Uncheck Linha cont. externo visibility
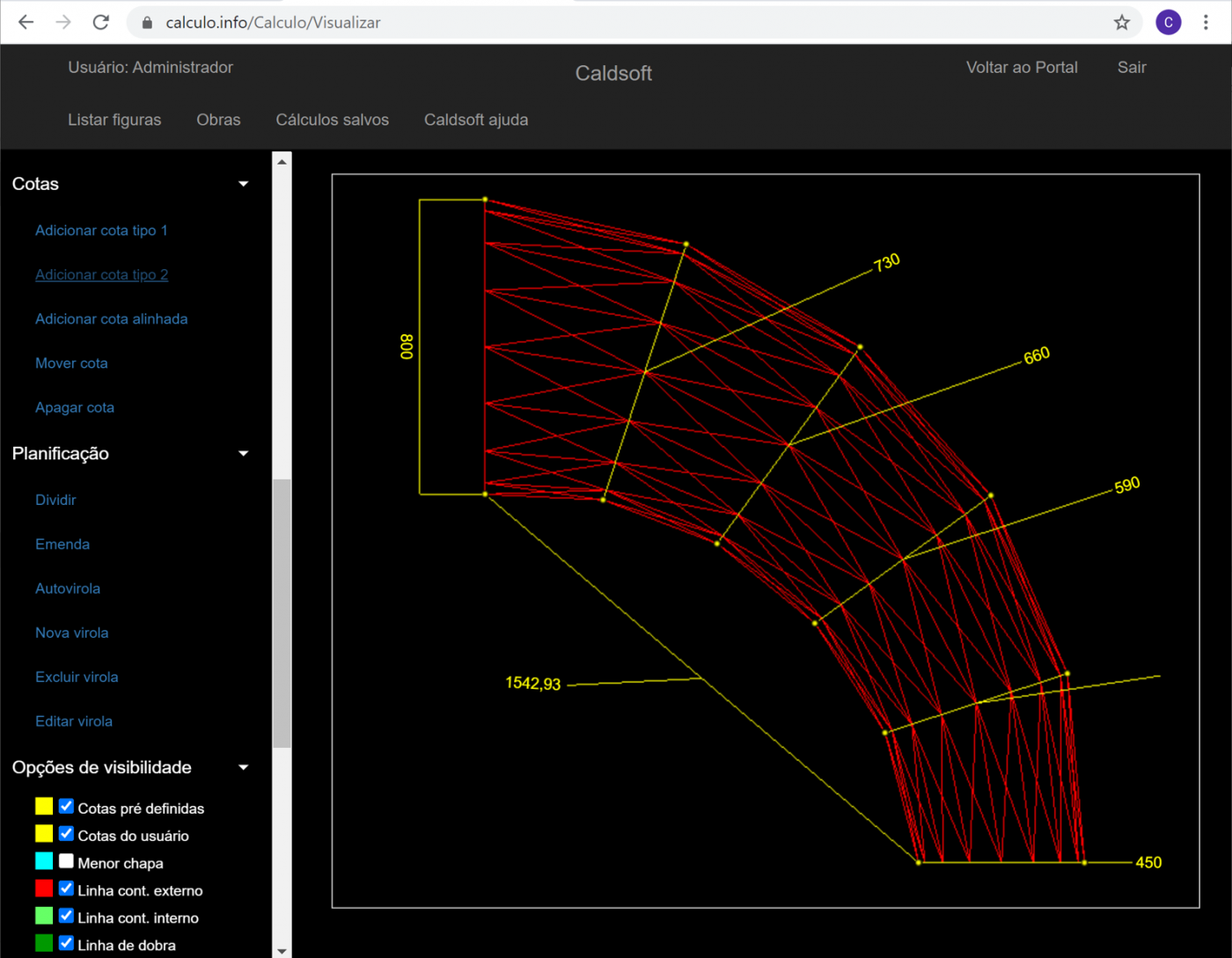 [x=66, y=889]
